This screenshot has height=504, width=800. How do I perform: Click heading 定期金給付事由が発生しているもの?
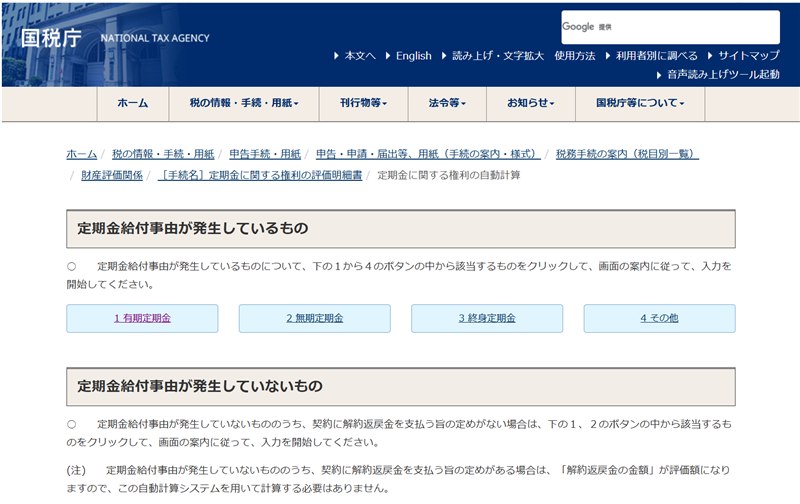click(x=193, y=229)
